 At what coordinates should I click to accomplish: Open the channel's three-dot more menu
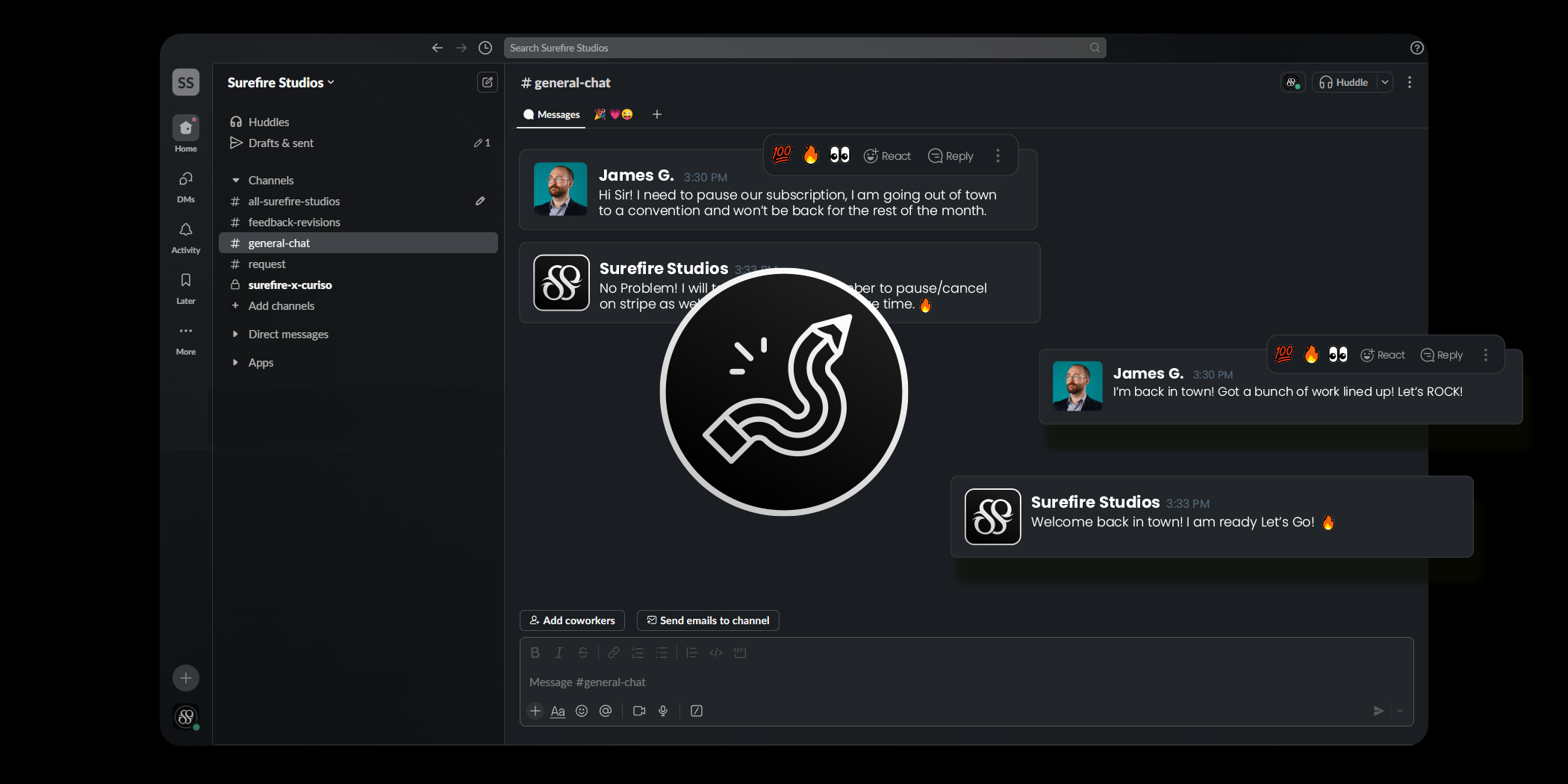click(1410, 82)
